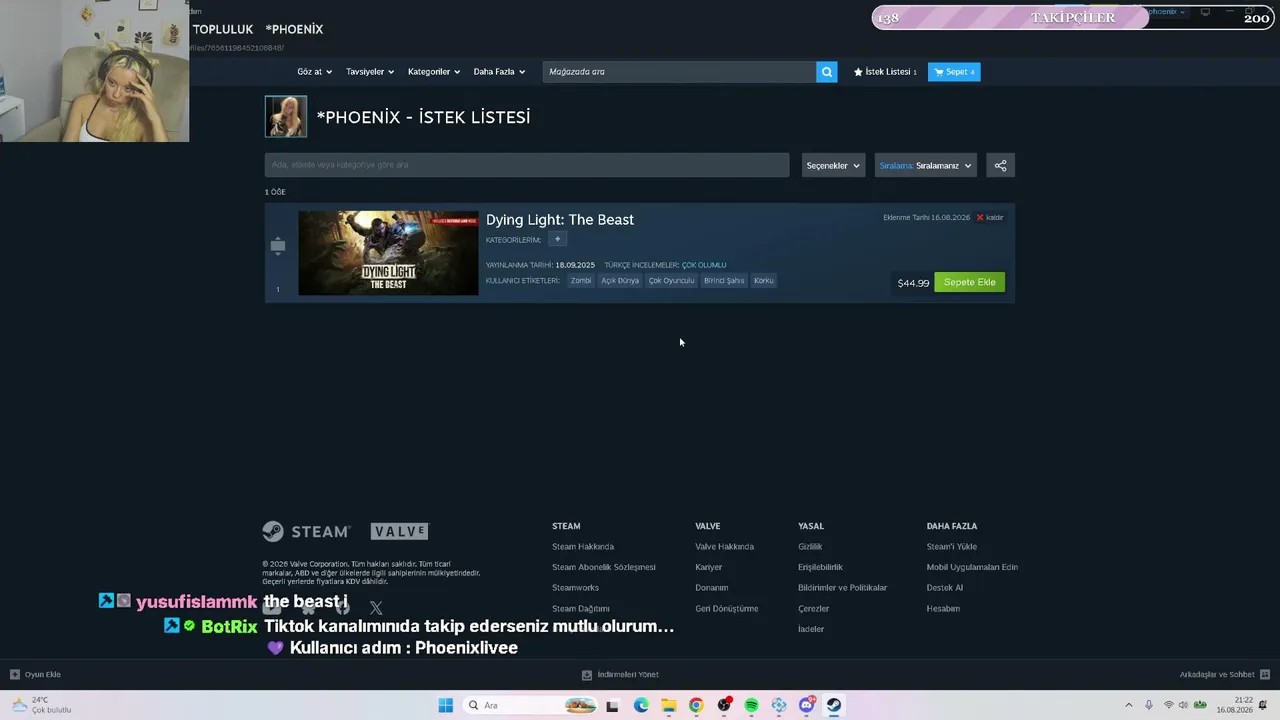
Task: Open the wishlist share icon
Action: pyautogui.click(x=1000, y=166)
